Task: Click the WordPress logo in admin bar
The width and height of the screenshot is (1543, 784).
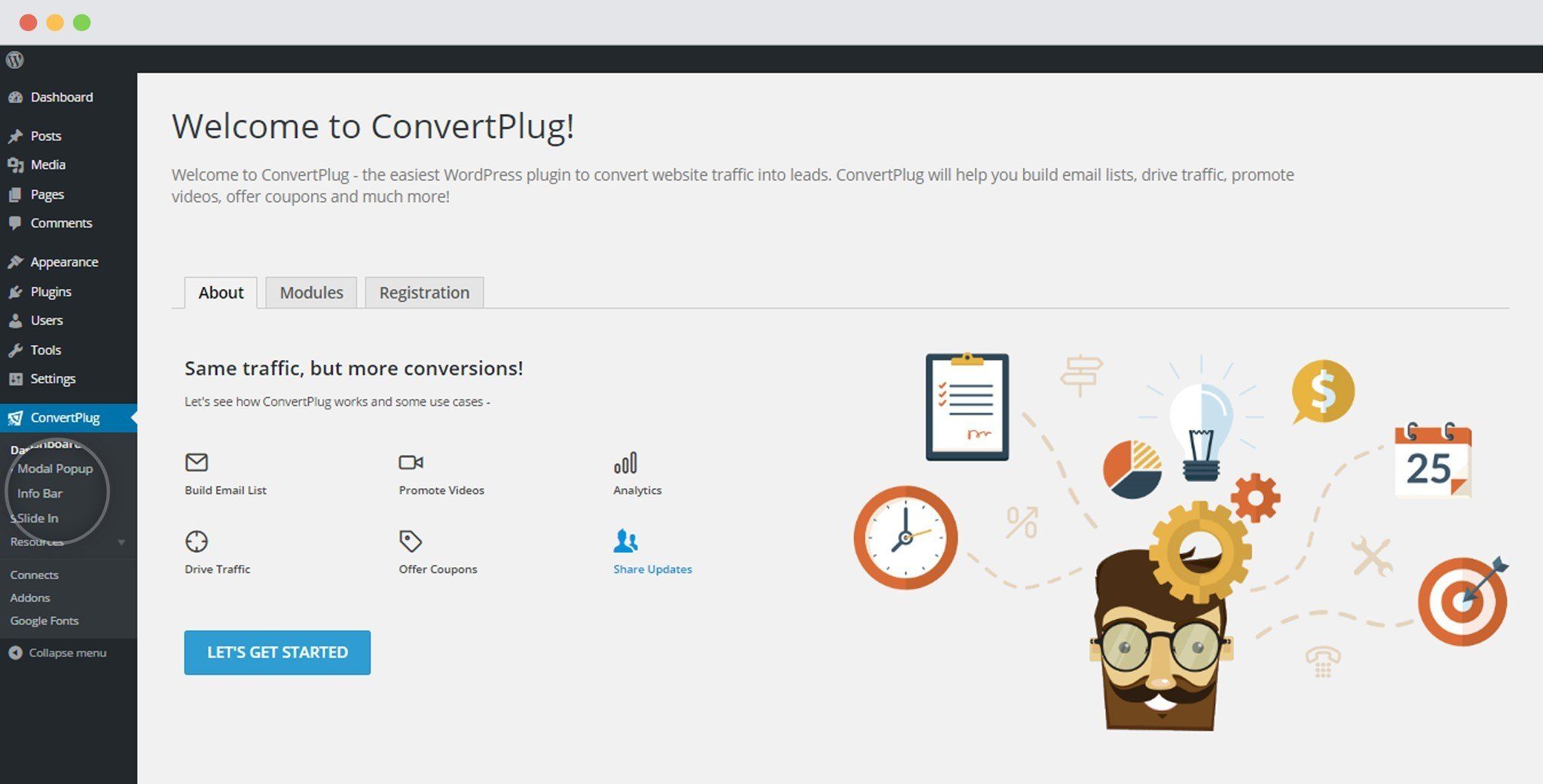Action: (15, 59)
